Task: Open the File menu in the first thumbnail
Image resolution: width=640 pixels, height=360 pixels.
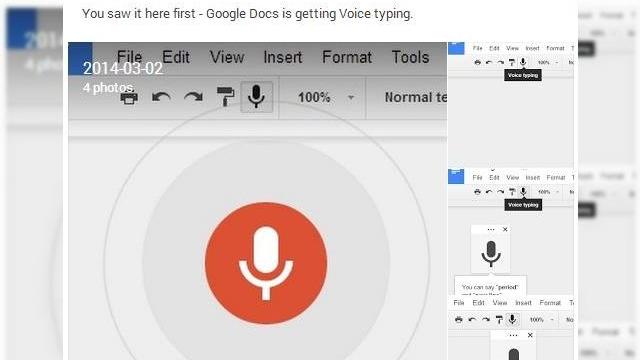Action: tap(477, 48)
